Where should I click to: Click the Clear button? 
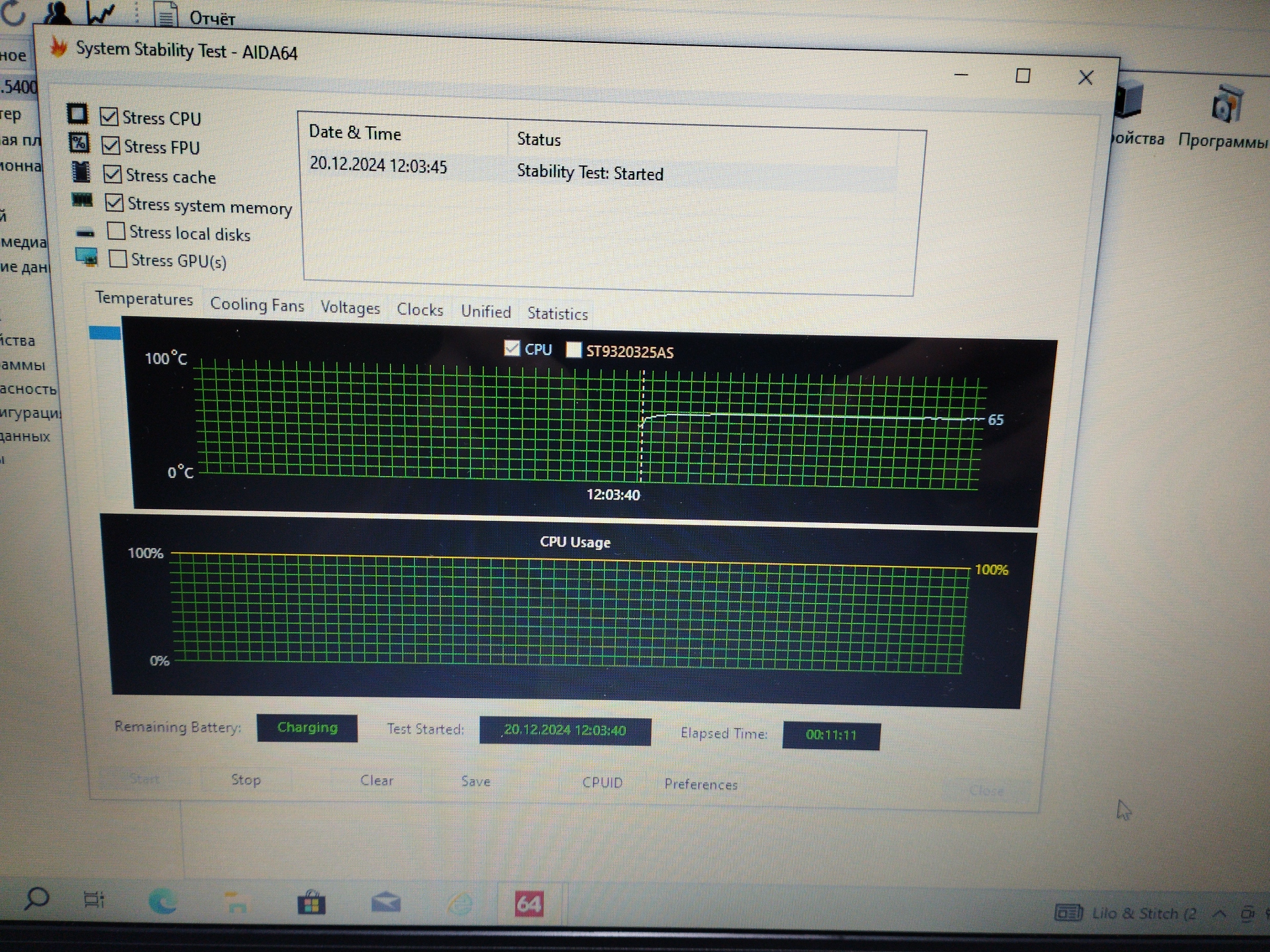click(x=376, y=781)
